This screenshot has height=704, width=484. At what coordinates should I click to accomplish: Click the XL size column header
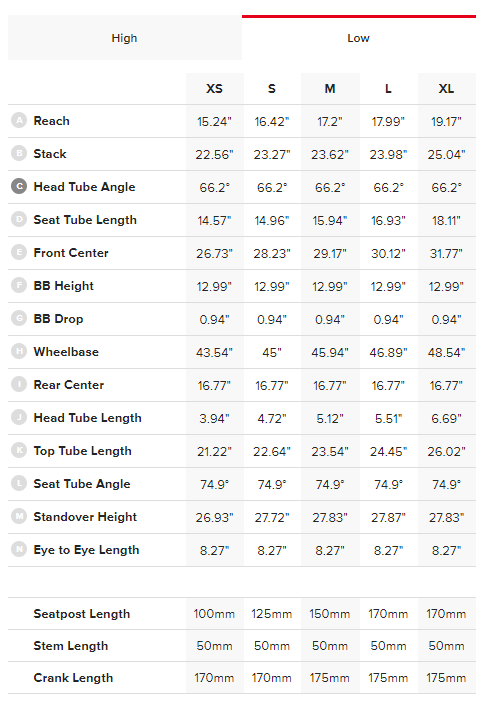pyautogui.click(x=446, y=88)
